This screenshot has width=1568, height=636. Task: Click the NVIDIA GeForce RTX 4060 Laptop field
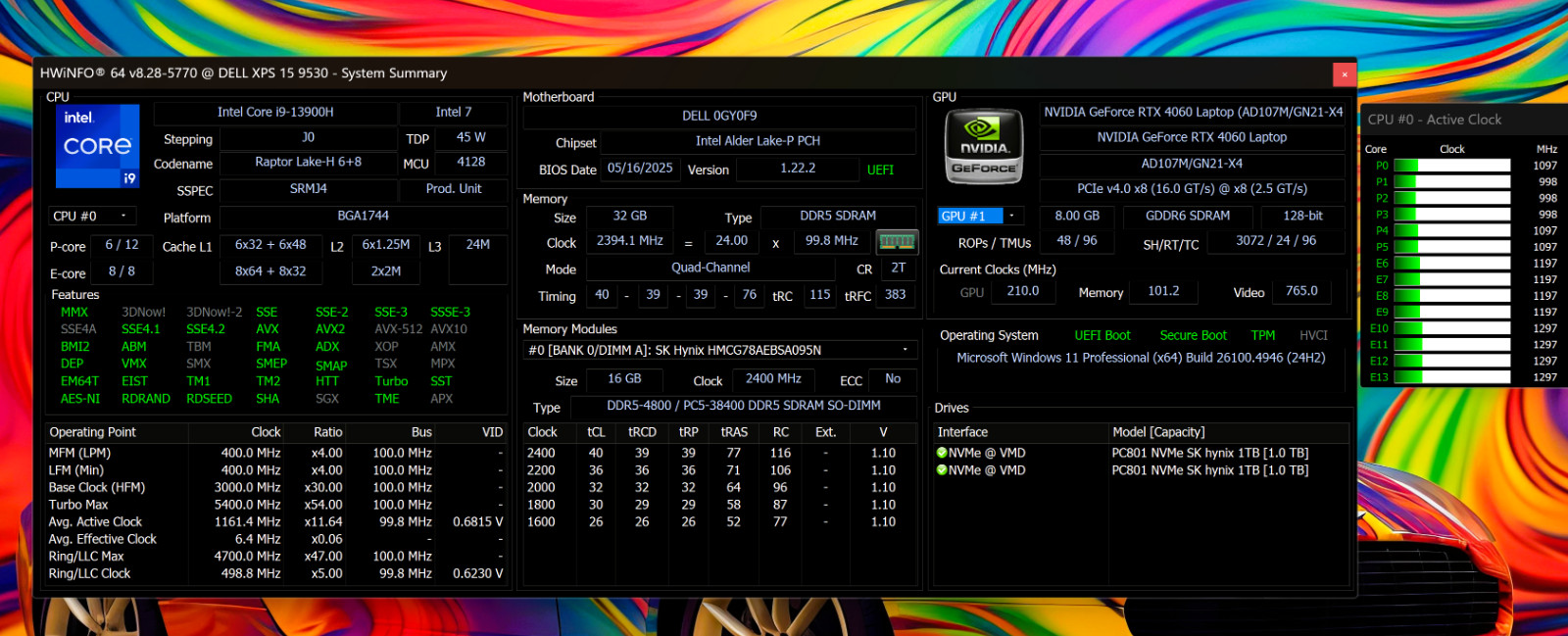point(1192,138)
